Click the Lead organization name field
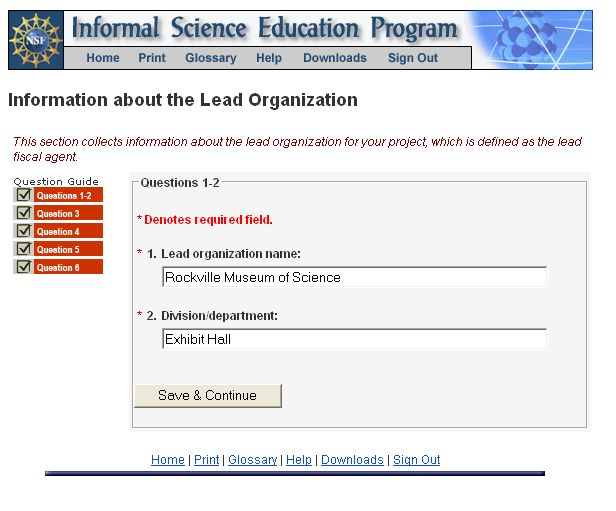The image size is (616, 511). (354, 277)
